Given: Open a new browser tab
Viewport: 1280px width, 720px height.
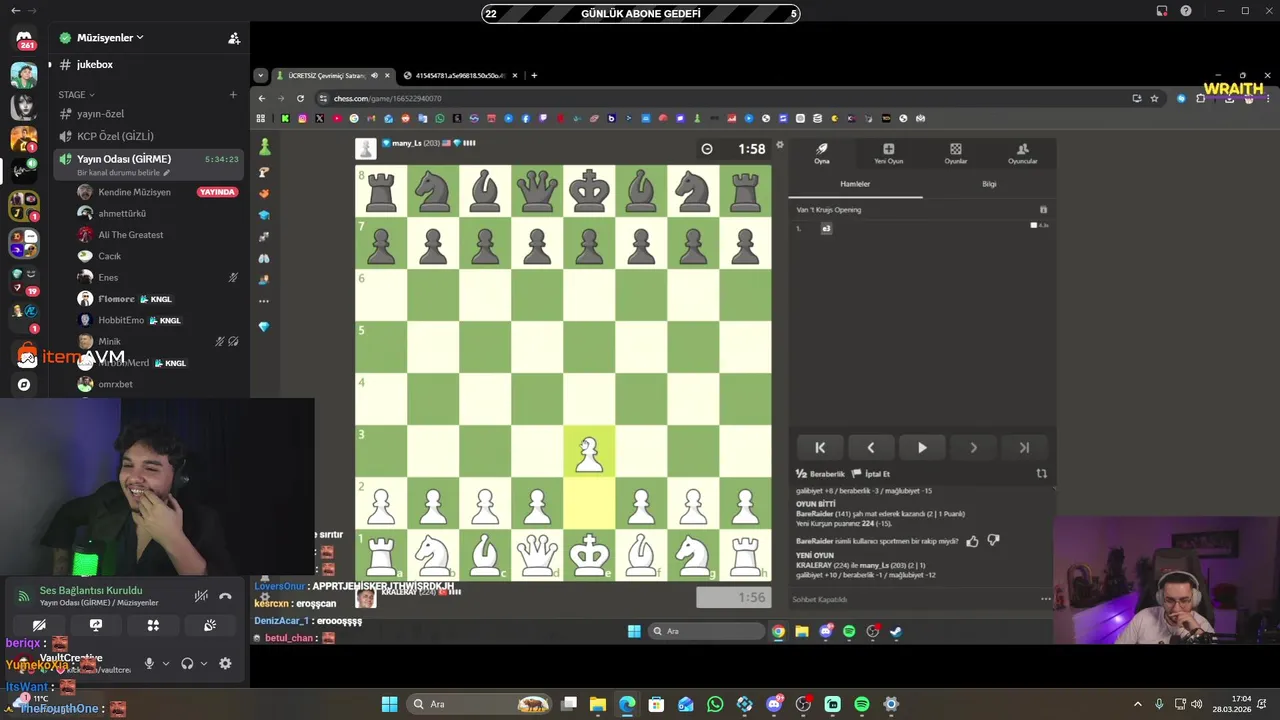Looking at the screenshot, I should (x=534, y=75).
